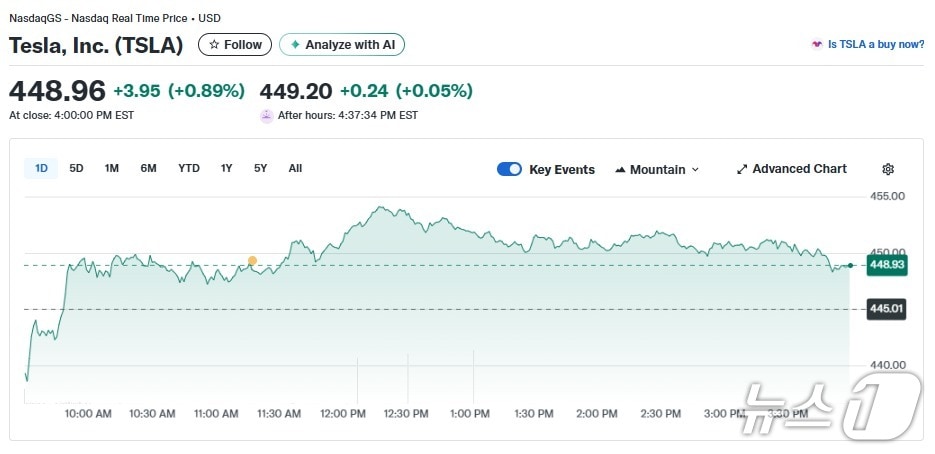Screen dimensions: 935x454
Task: Click the icon beside Is TSLA a buy now
Action: 817,45
